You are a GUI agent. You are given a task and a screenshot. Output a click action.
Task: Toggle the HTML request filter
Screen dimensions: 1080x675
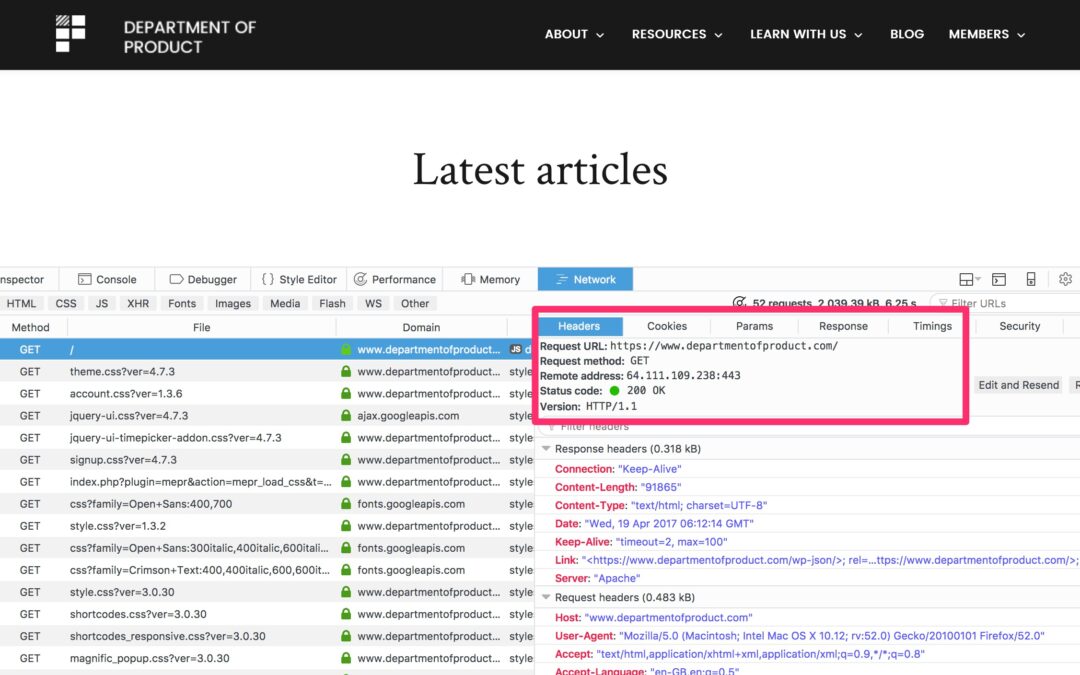(21, 303)
